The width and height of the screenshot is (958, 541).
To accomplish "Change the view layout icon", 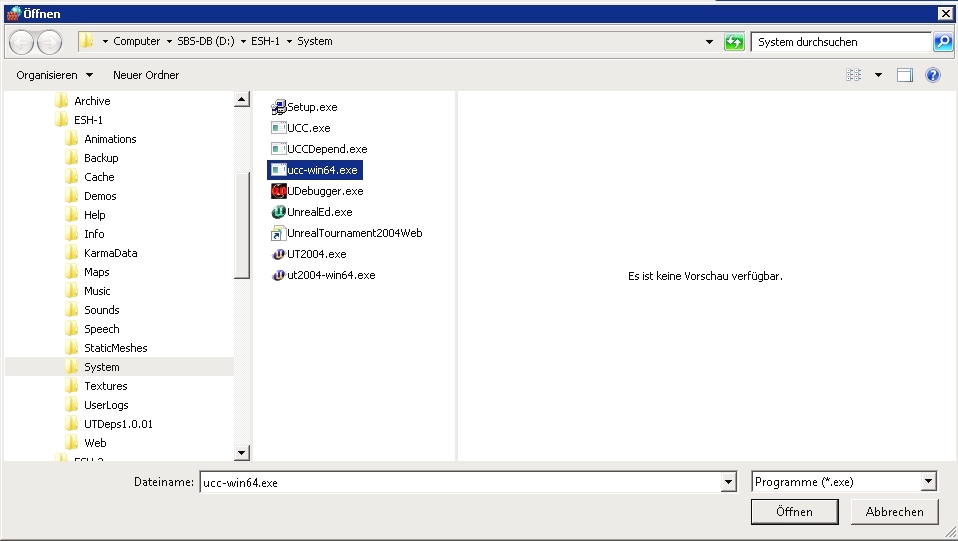I will 854,75.
